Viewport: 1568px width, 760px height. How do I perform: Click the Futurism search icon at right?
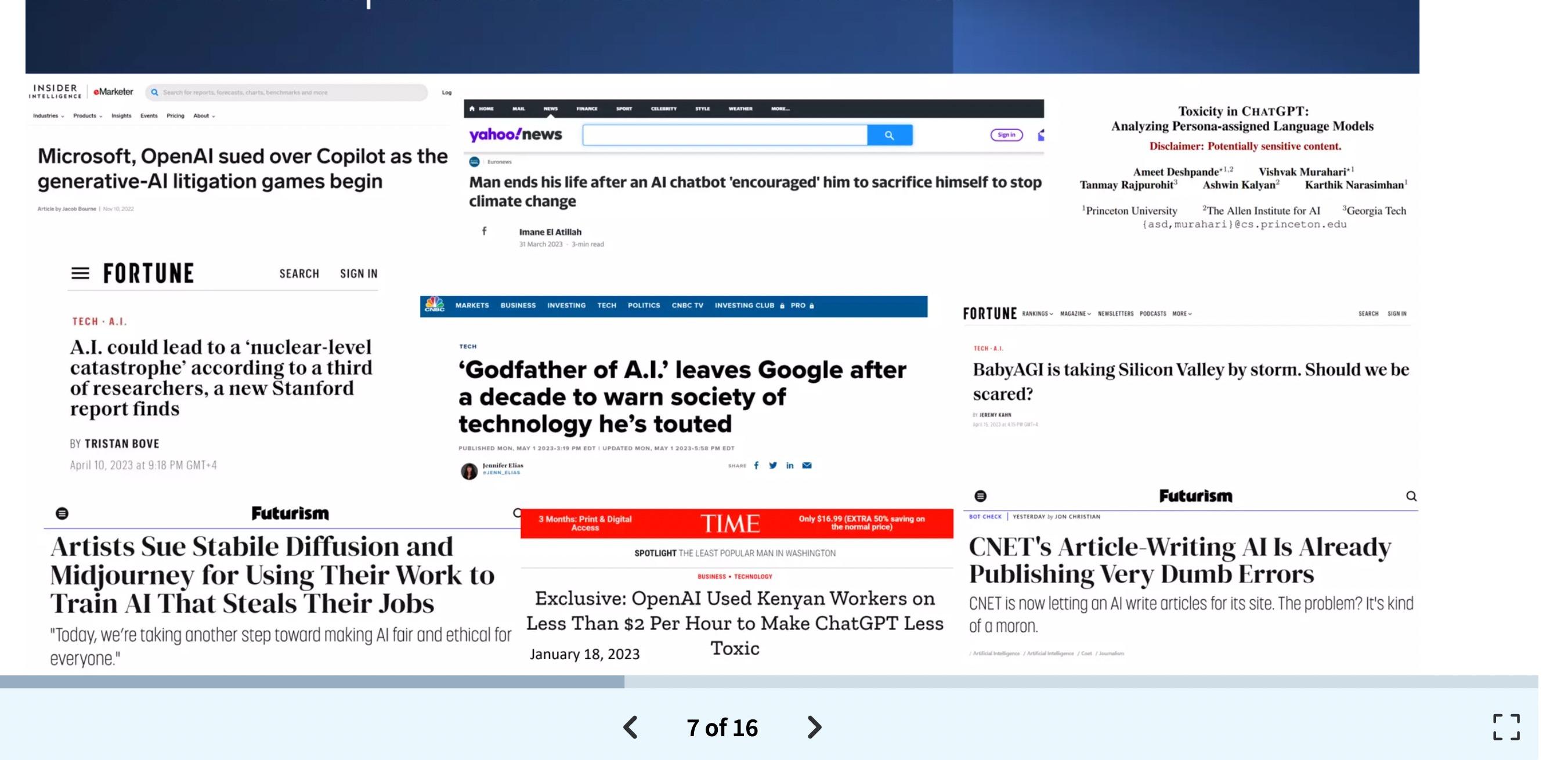point(1411,497)
